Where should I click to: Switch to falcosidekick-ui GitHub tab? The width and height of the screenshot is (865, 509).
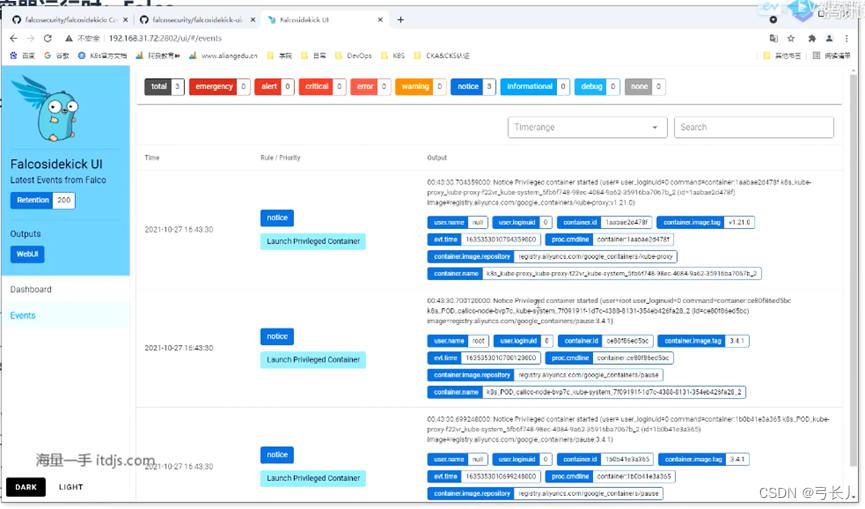196,20
